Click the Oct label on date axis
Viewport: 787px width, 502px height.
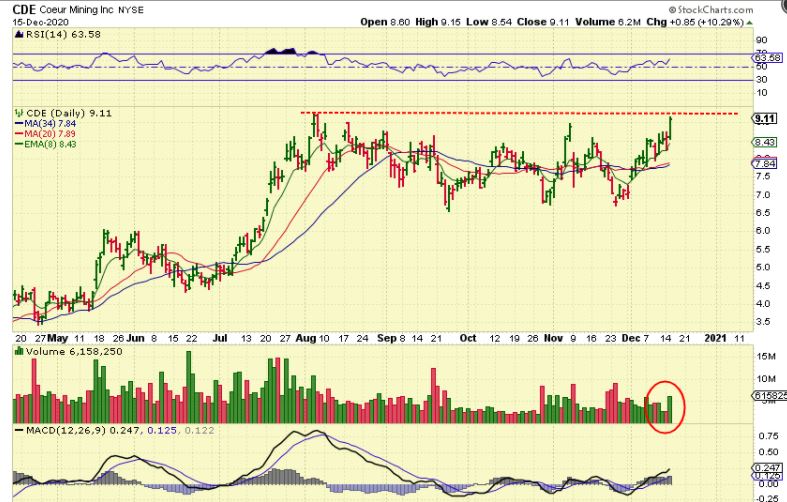click(x=468, y=338)
